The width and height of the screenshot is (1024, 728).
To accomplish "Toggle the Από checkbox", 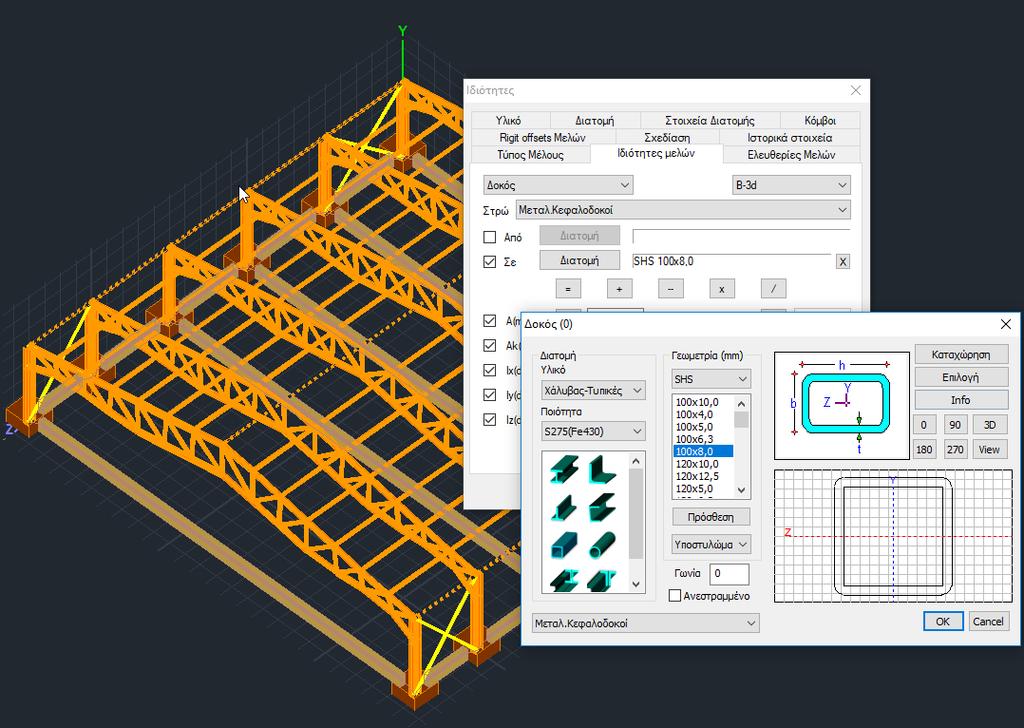I will [x=490, y=237].
